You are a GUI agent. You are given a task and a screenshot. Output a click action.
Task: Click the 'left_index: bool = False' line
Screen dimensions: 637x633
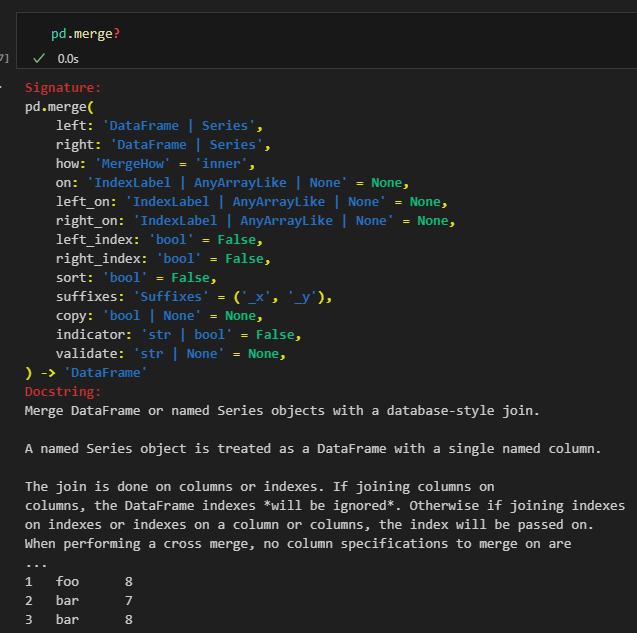(159, 240)
